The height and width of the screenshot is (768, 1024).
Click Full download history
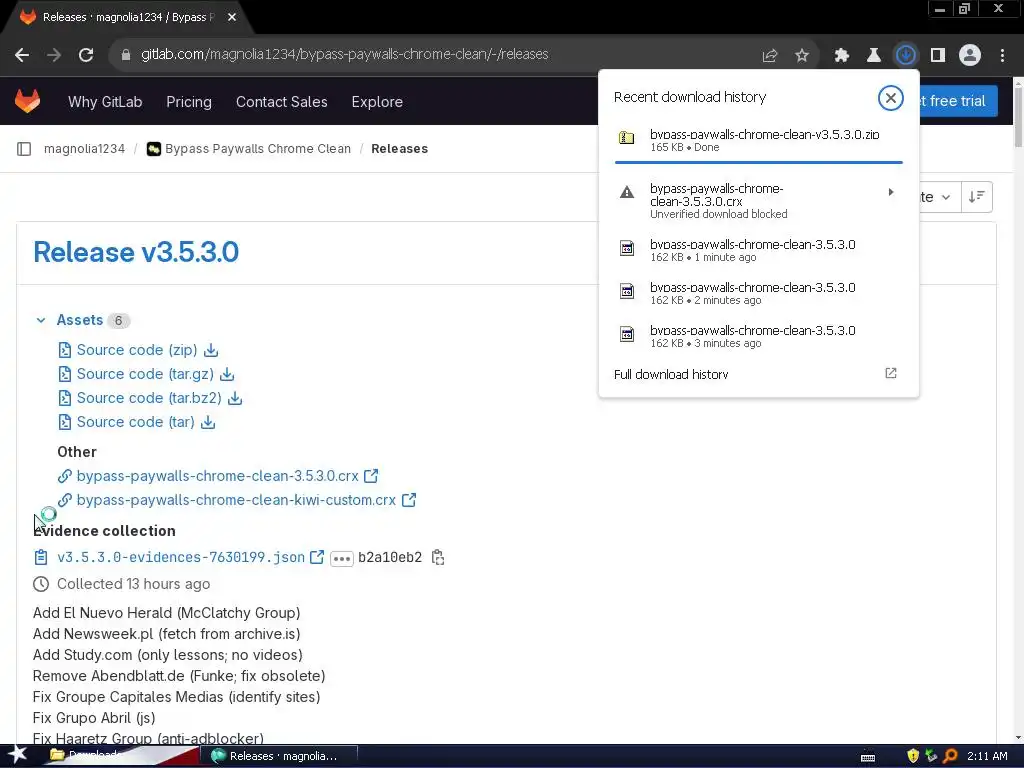click(x=671, y=374)
